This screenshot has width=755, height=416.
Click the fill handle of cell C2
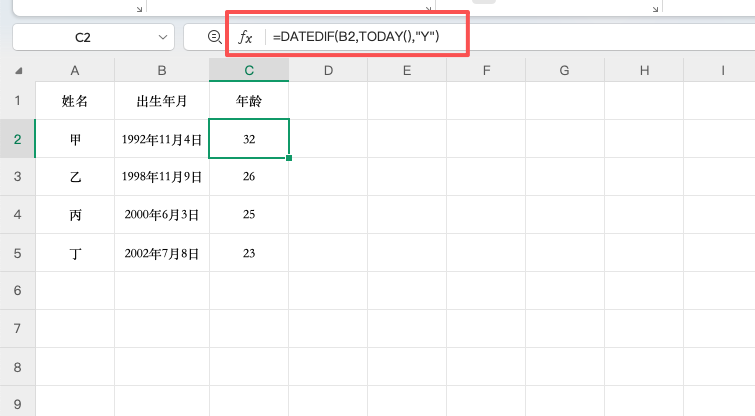[x=289, y=158]
